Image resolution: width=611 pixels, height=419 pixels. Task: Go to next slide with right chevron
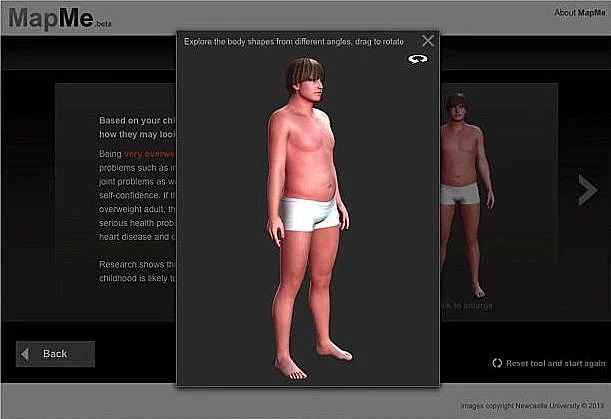[587, 190]
